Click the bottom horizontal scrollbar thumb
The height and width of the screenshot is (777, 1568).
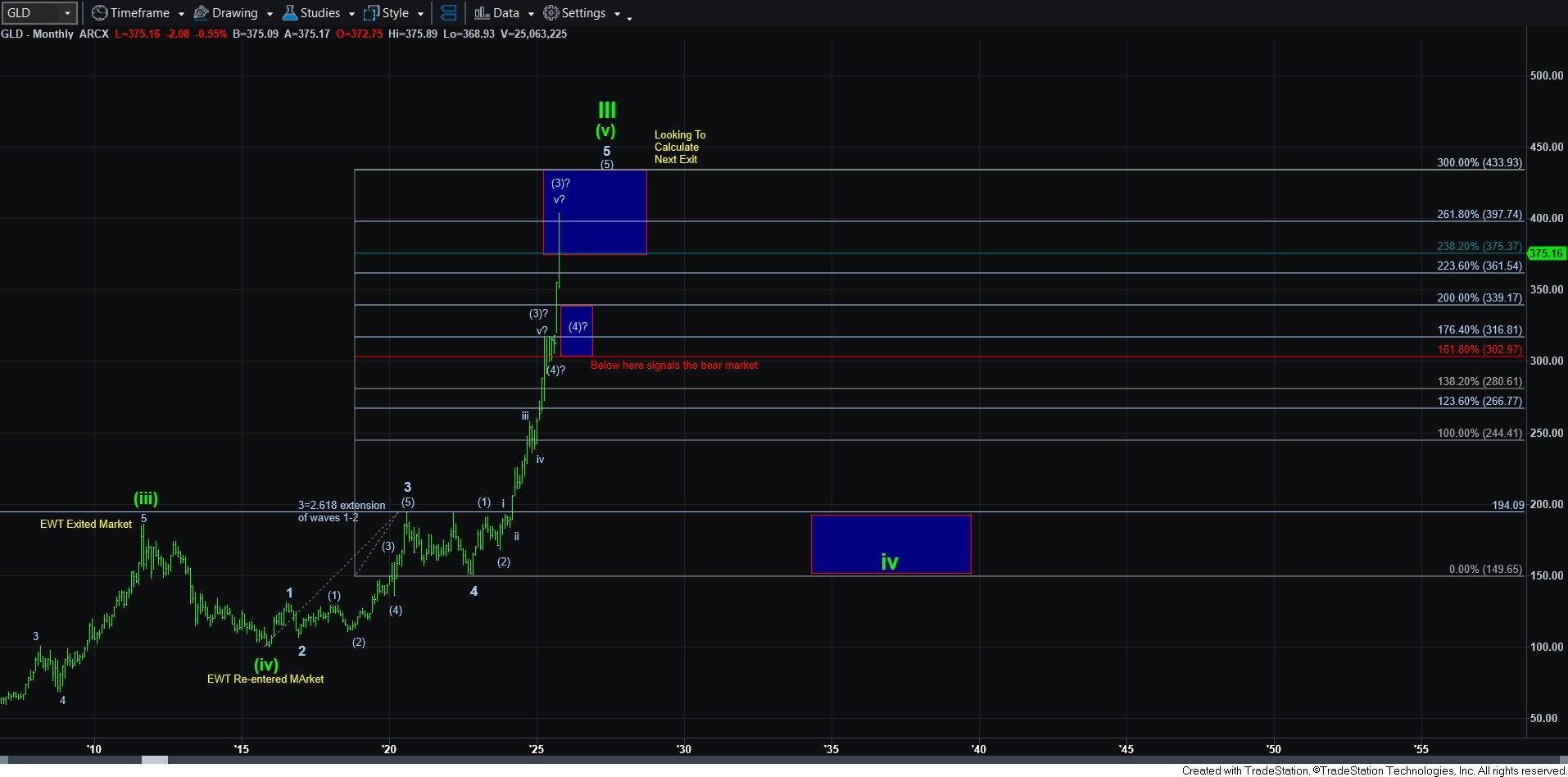155,760
